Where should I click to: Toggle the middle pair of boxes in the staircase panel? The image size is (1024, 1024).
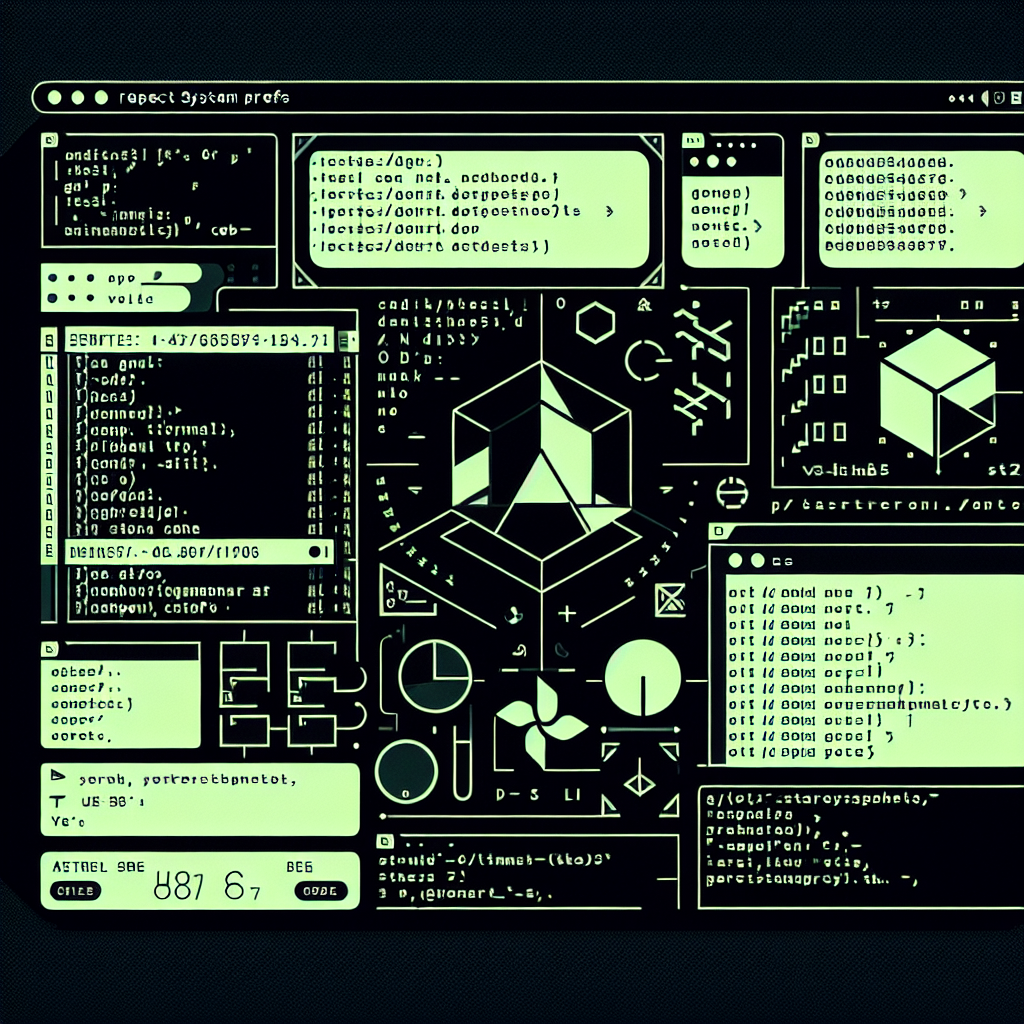pyautogui.click(x=829, y=385)
